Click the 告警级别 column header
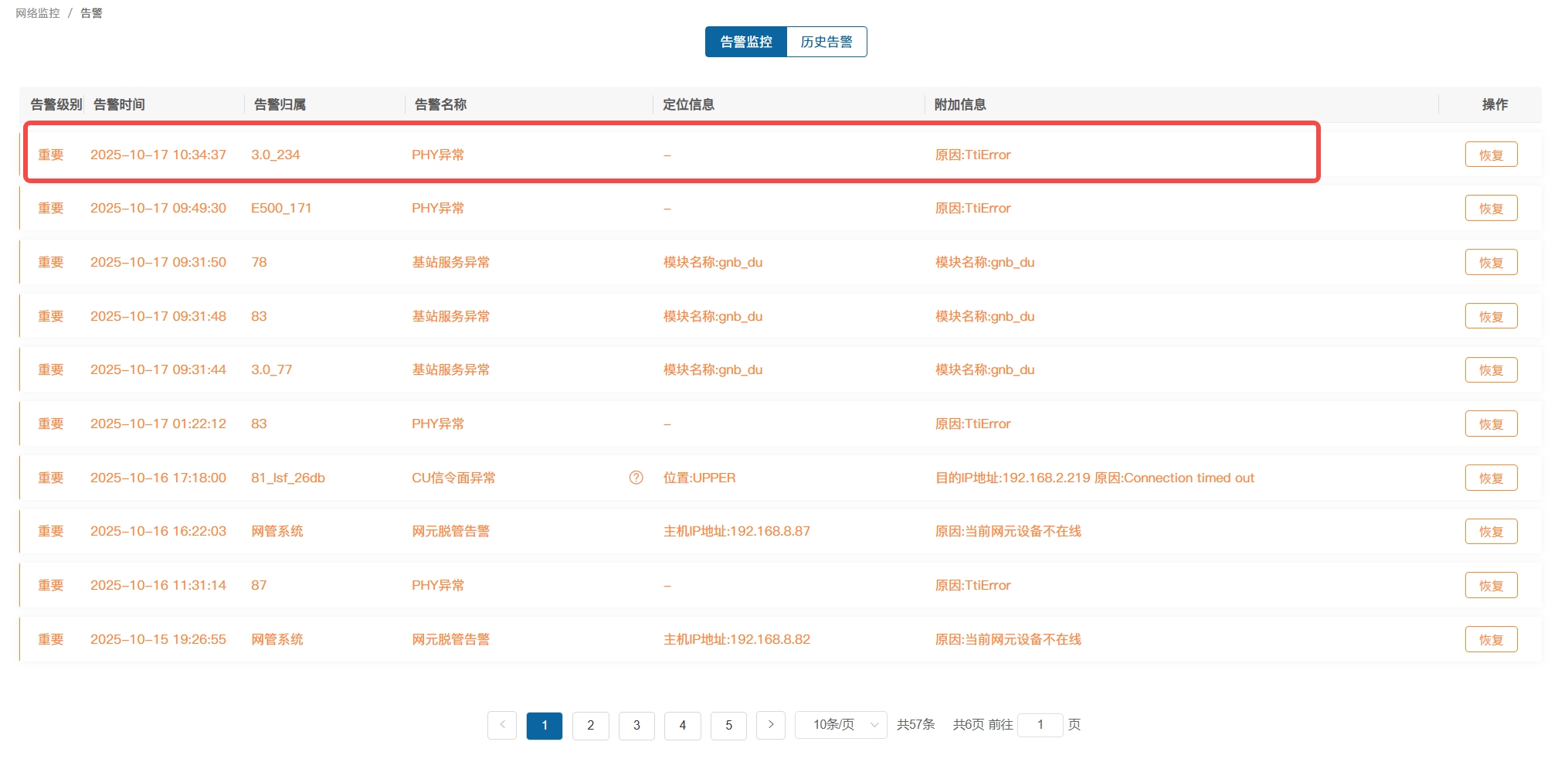Viewport: 1568px width, 769px height. pyautogui.click(x=56, y=104)
